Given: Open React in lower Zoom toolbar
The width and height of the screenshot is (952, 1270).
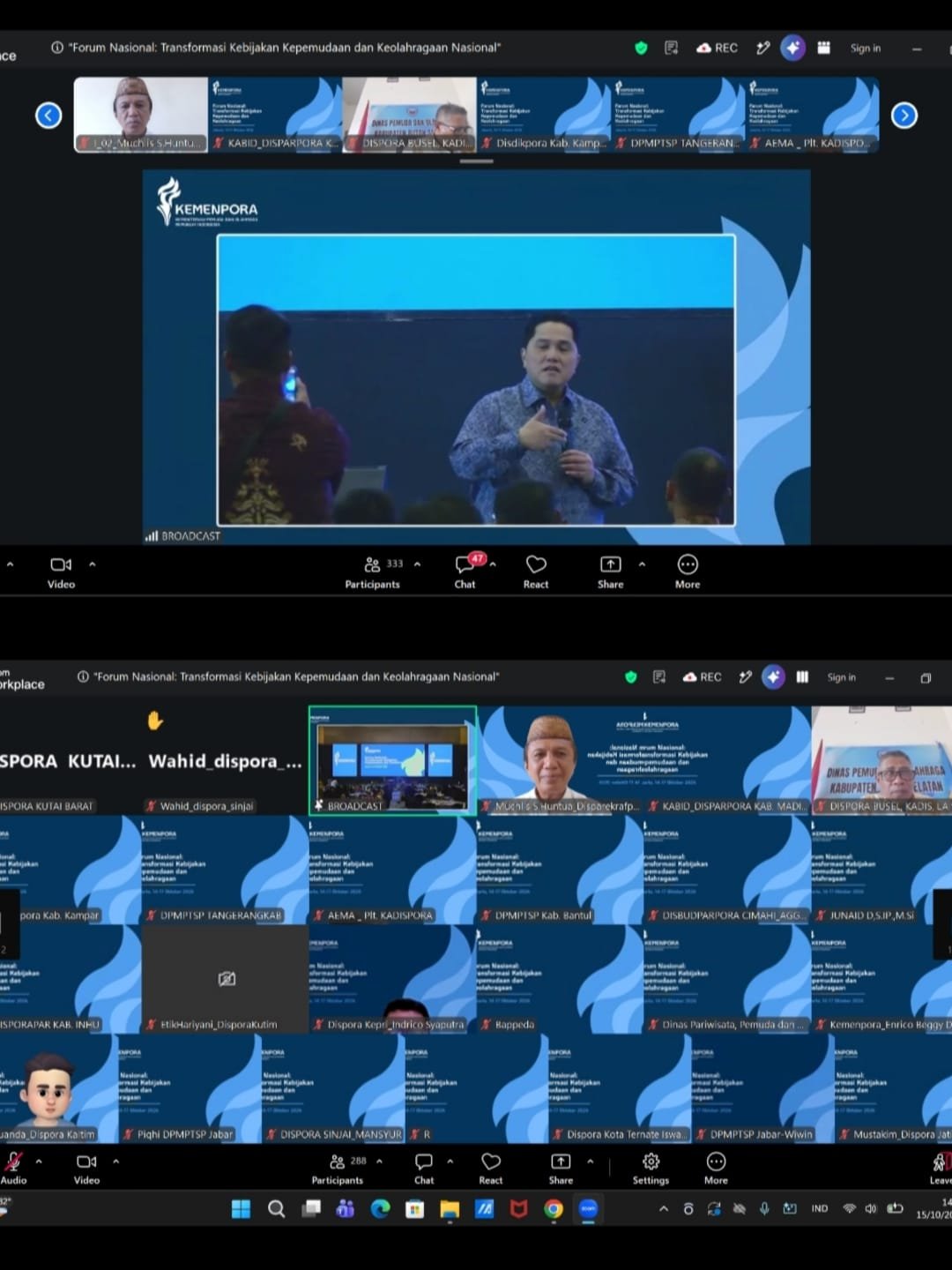Looking at the screenshot, I should click(491, 1169).
